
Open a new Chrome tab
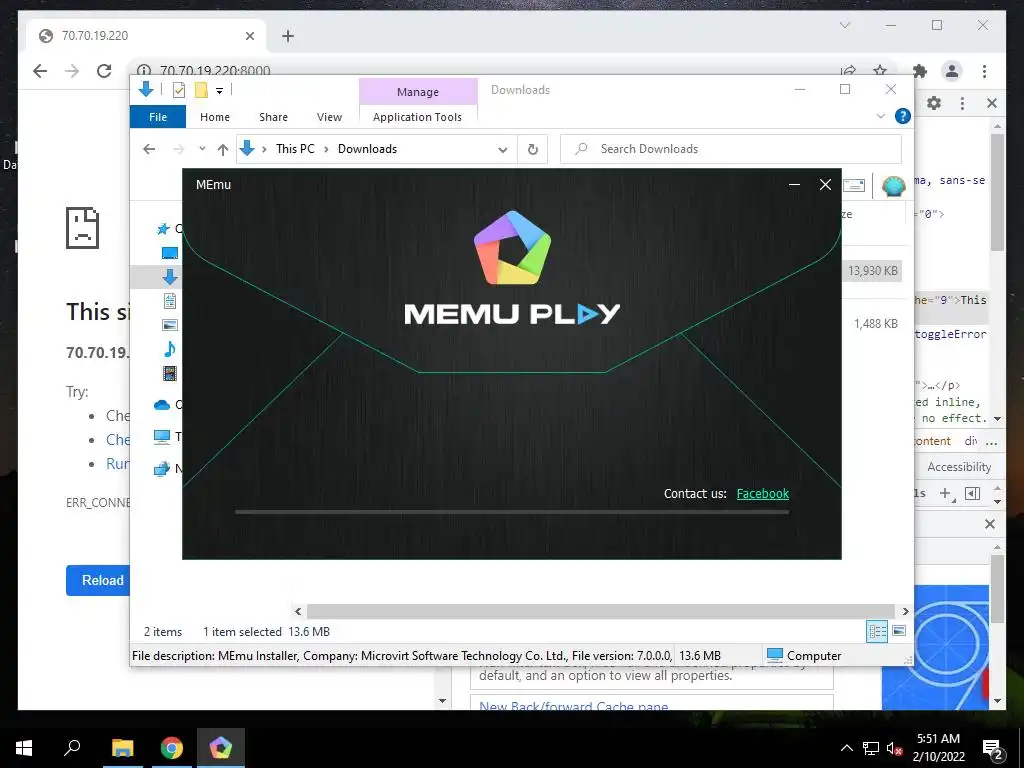pos(288,36)
